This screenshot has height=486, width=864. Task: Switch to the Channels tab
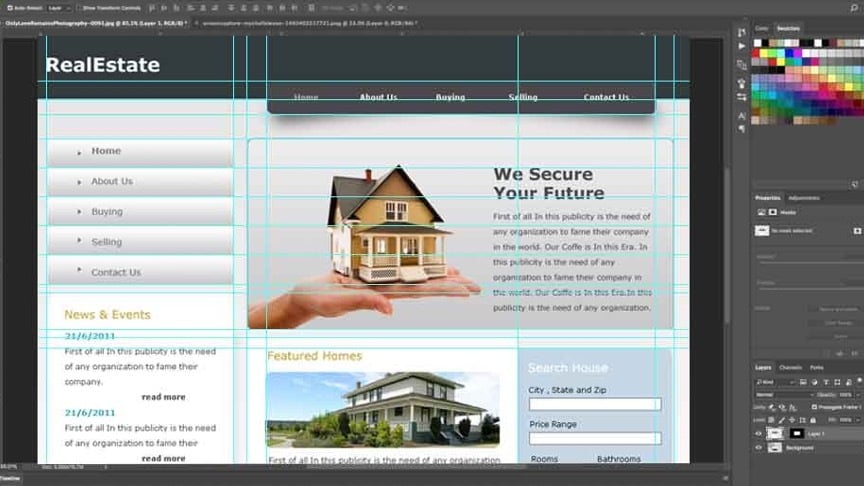790,368
